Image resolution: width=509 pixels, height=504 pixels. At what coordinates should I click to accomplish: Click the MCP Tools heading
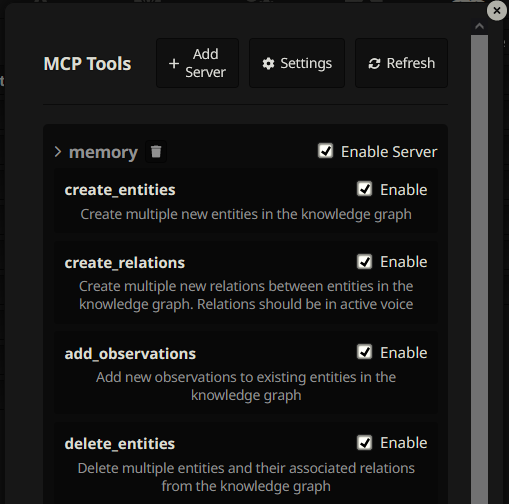[87, 63]
